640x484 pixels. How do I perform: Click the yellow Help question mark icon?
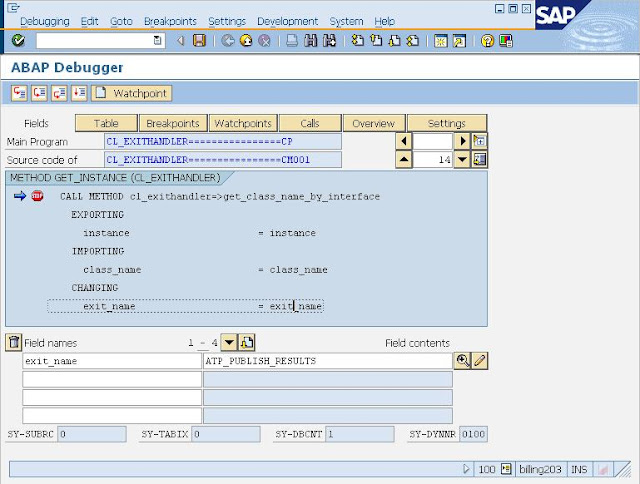pos(487,40)
